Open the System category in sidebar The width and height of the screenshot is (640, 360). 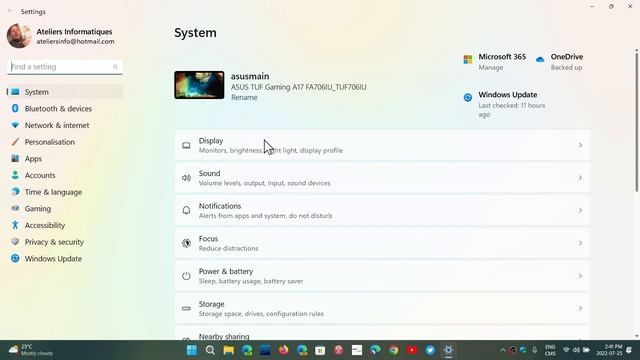[x=64, y=92]
